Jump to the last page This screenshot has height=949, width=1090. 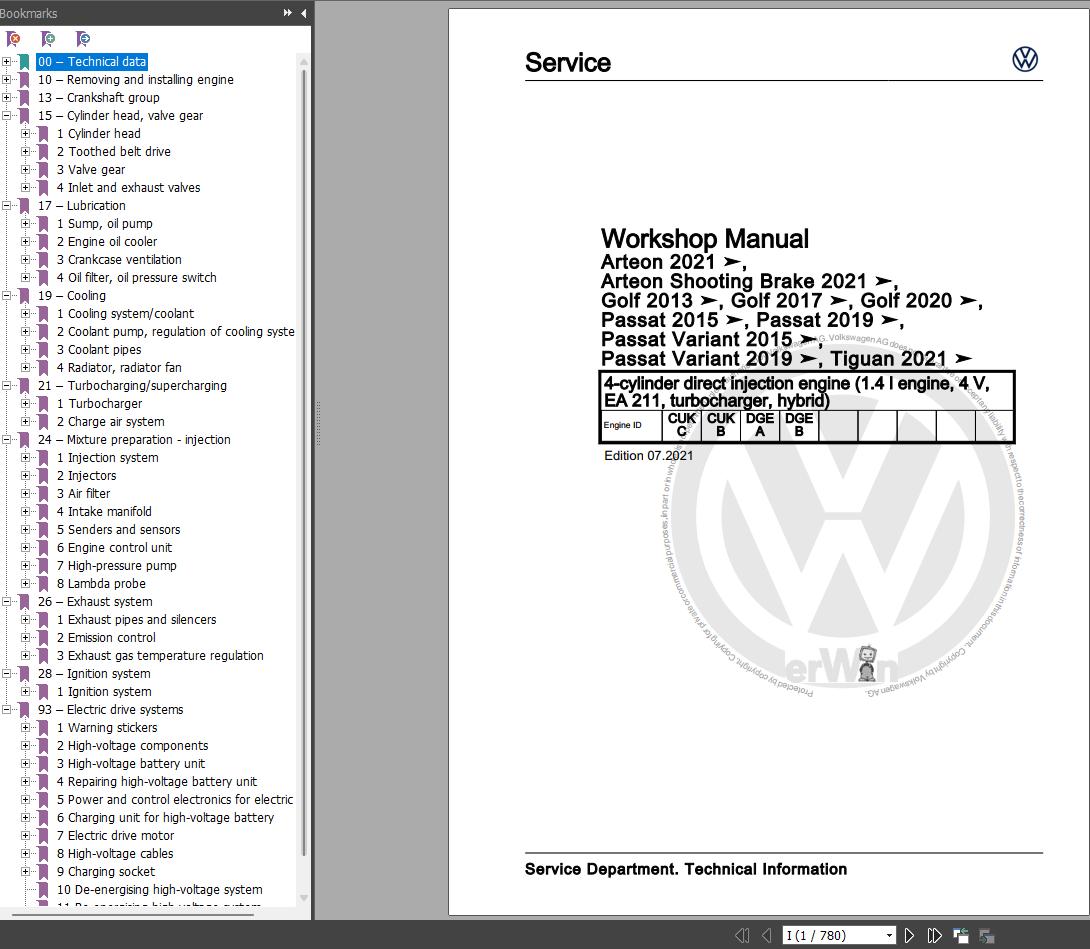[934, 936]
